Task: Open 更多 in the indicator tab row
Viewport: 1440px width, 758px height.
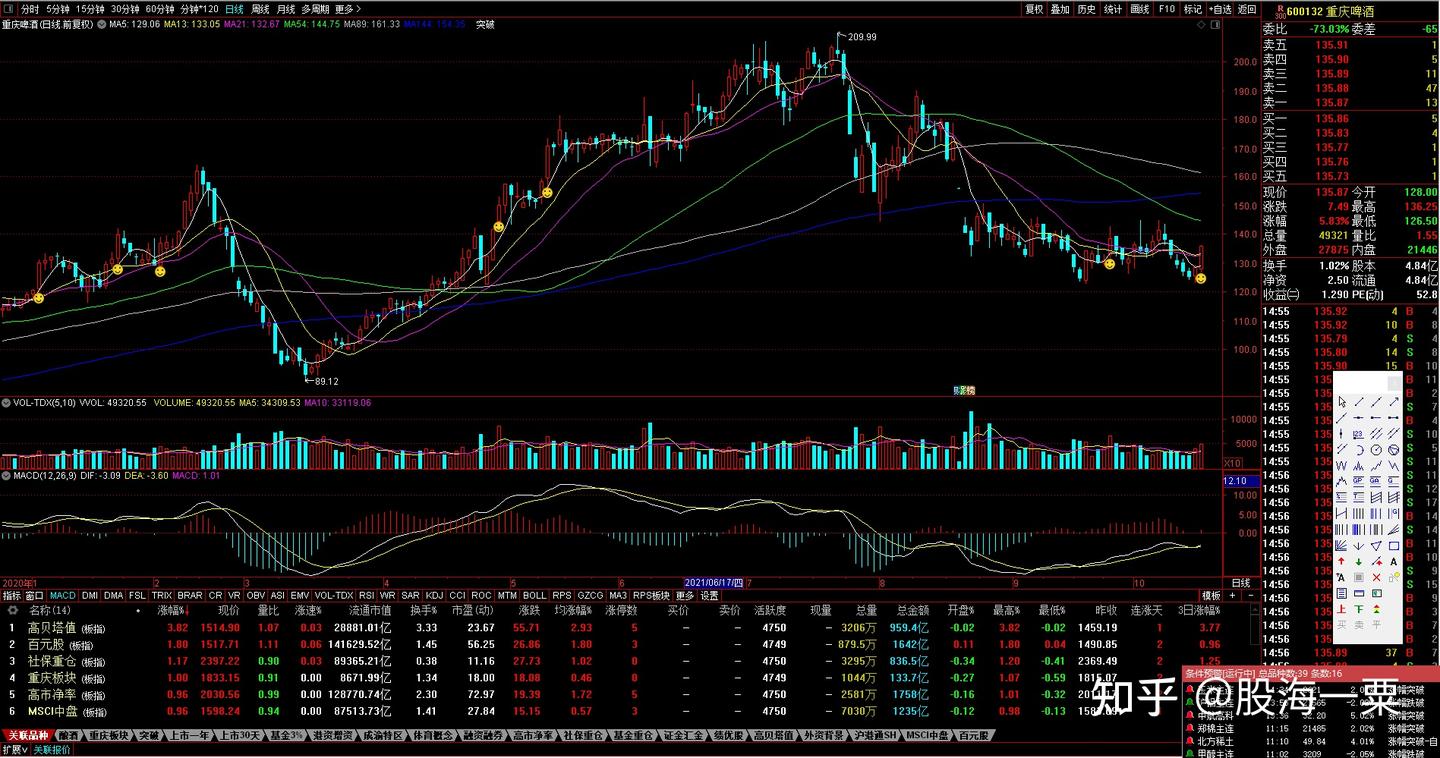Action: 684,595
